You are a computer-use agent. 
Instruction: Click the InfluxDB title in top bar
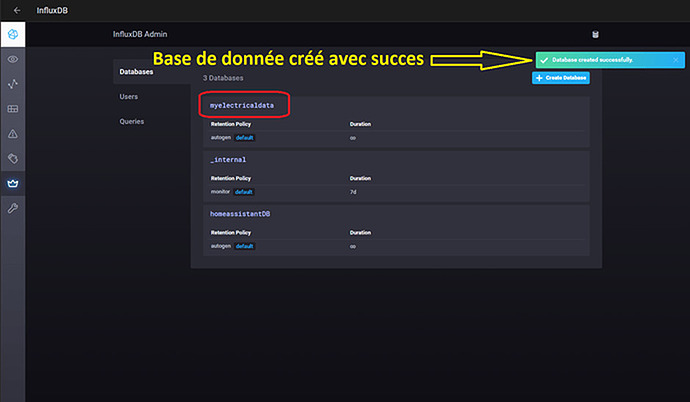click(x=52, y=10)
